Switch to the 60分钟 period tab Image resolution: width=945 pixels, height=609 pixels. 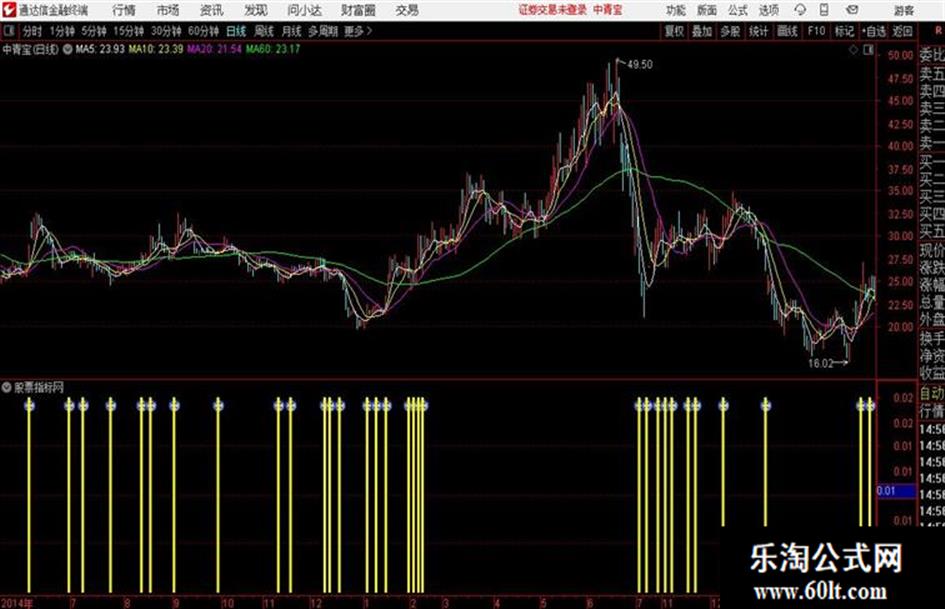(203, 31)
